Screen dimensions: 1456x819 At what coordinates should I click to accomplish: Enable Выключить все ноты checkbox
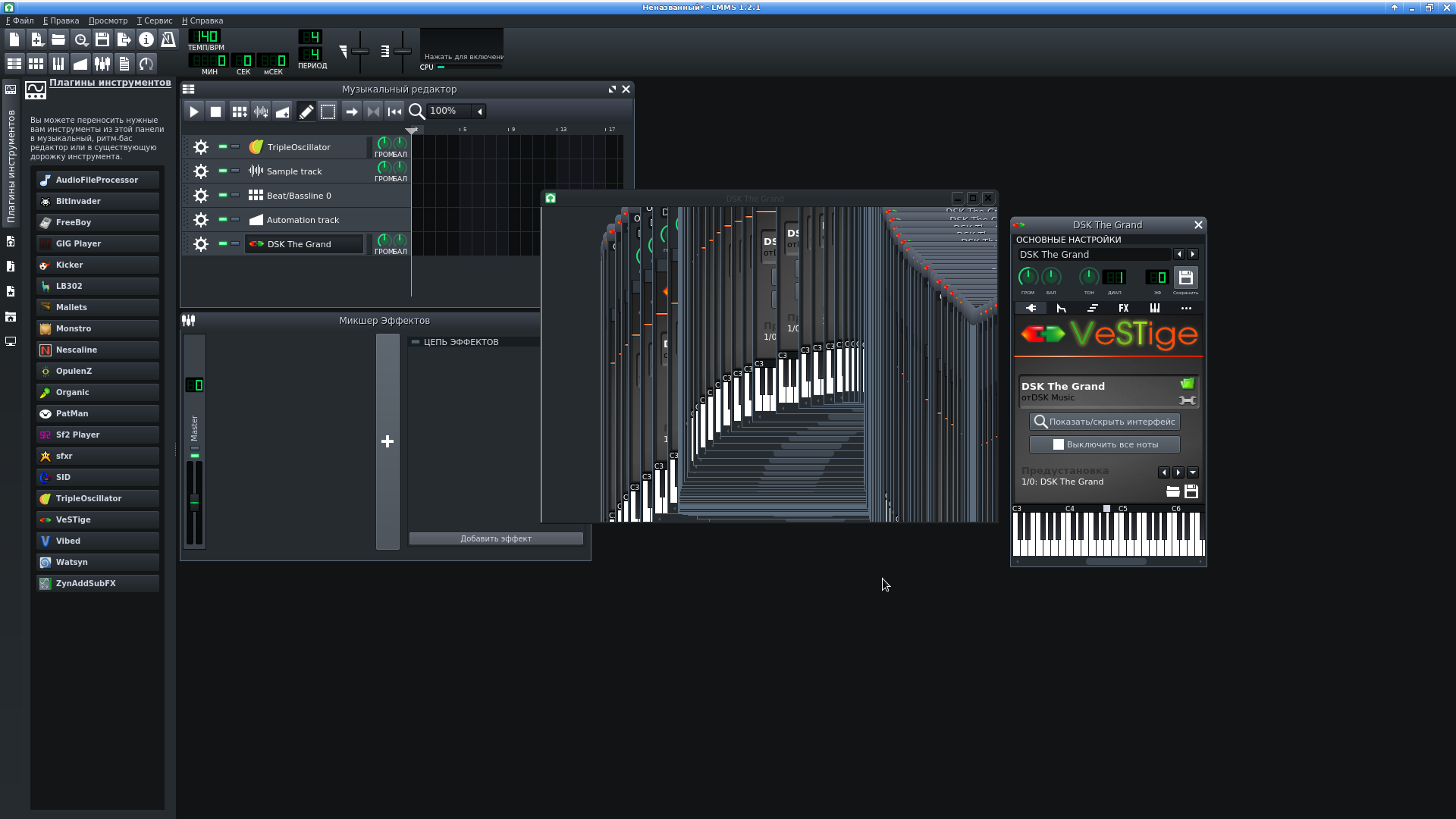click(1059, 444)
